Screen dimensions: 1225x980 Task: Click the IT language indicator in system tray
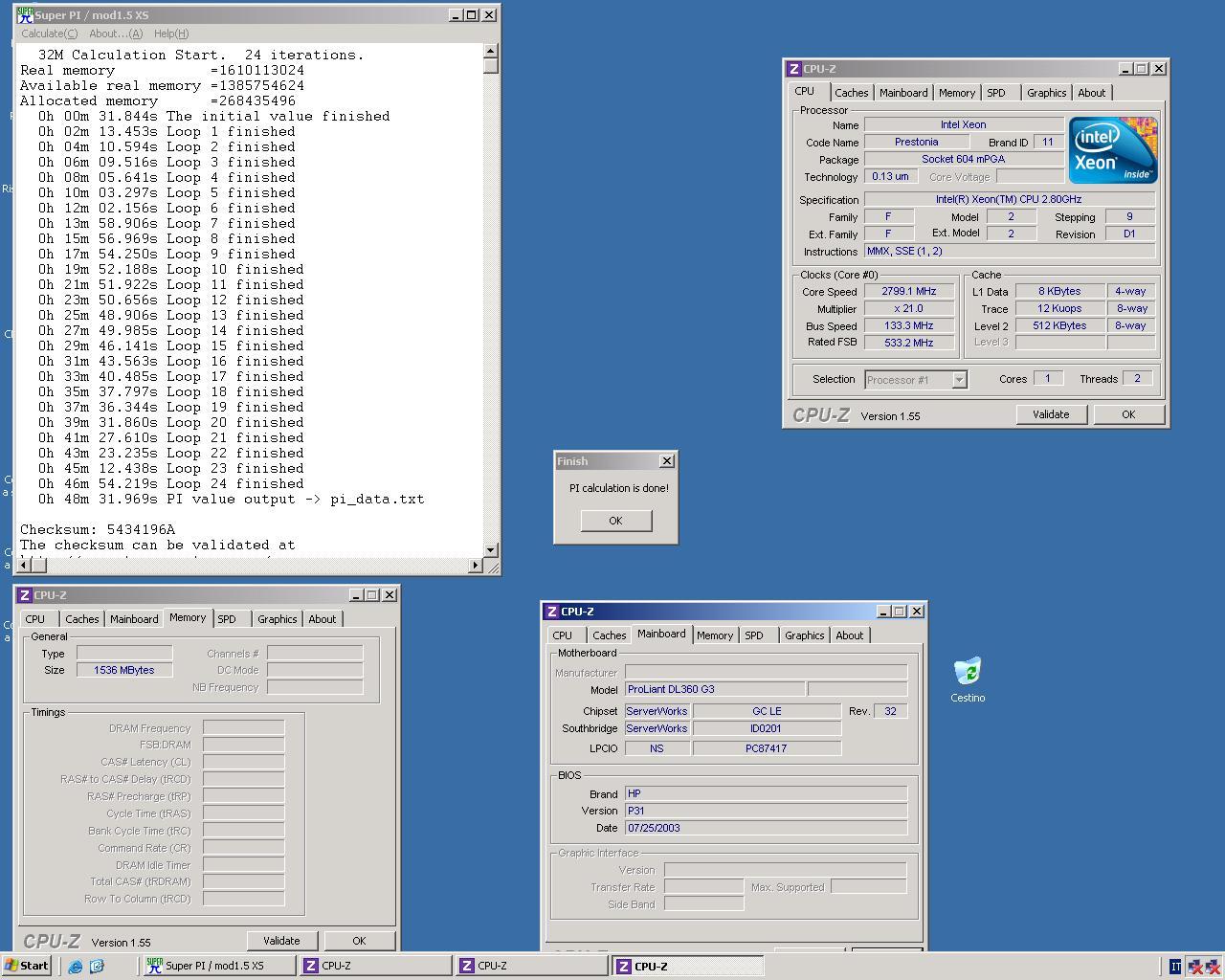coord(1175,967)
